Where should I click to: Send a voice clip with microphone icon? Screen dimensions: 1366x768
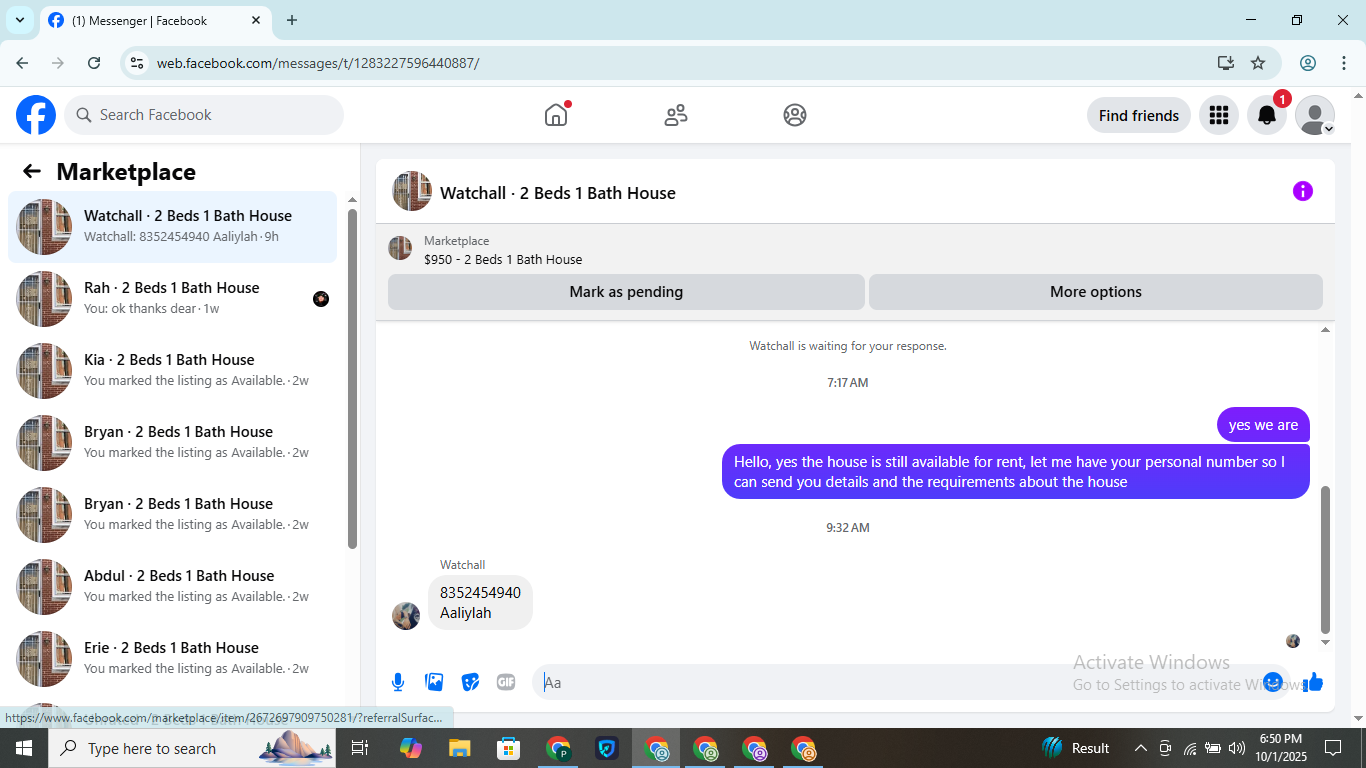(x=398, y=682)
